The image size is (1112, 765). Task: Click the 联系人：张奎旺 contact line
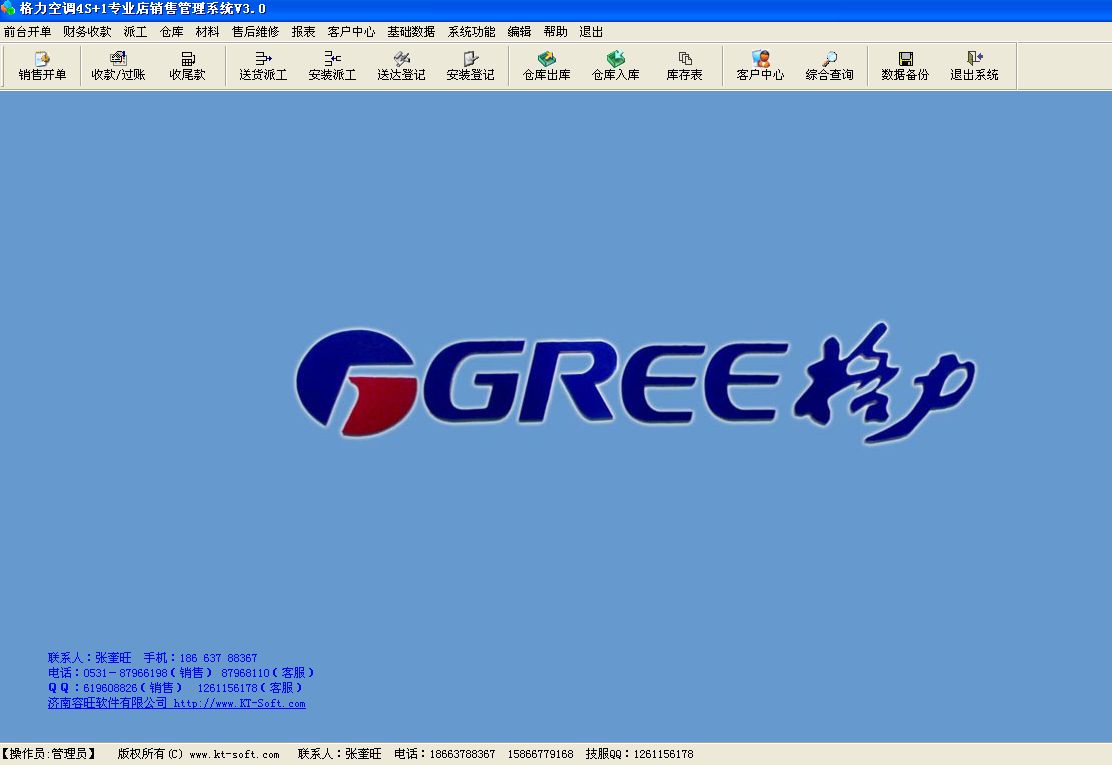(152, 658)
